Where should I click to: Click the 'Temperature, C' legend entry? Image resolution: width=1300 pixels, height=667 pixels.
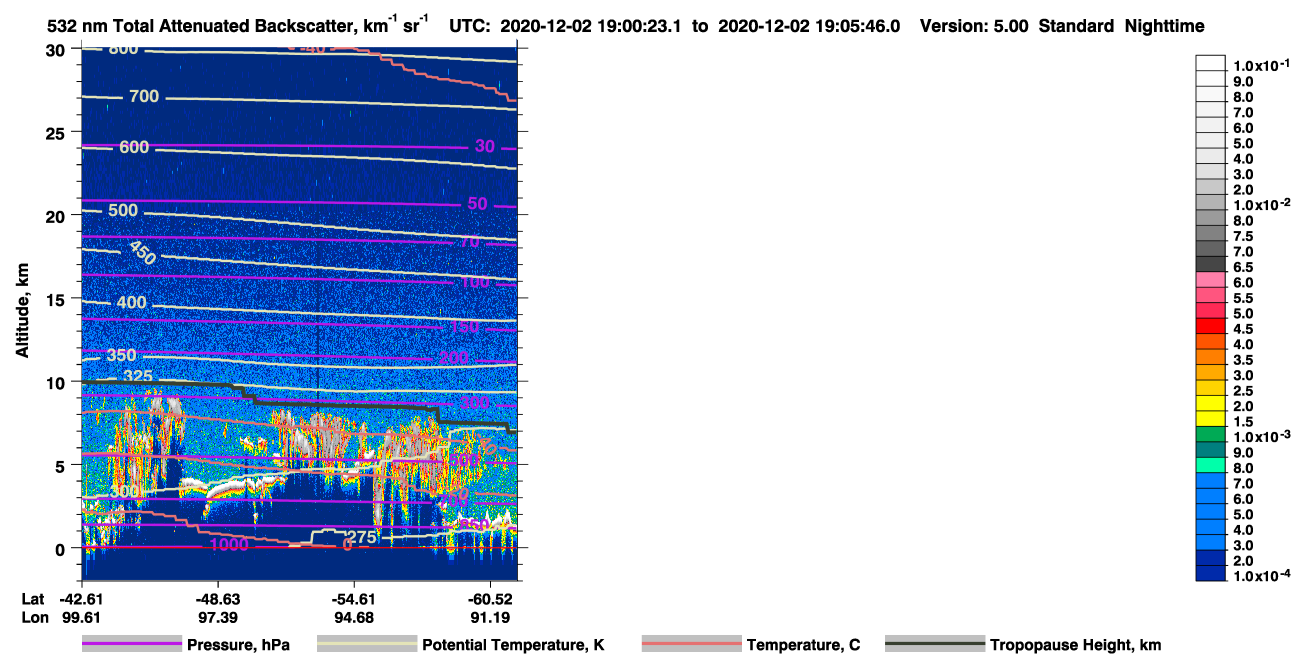pyautogui.click(x=803, y=645)
